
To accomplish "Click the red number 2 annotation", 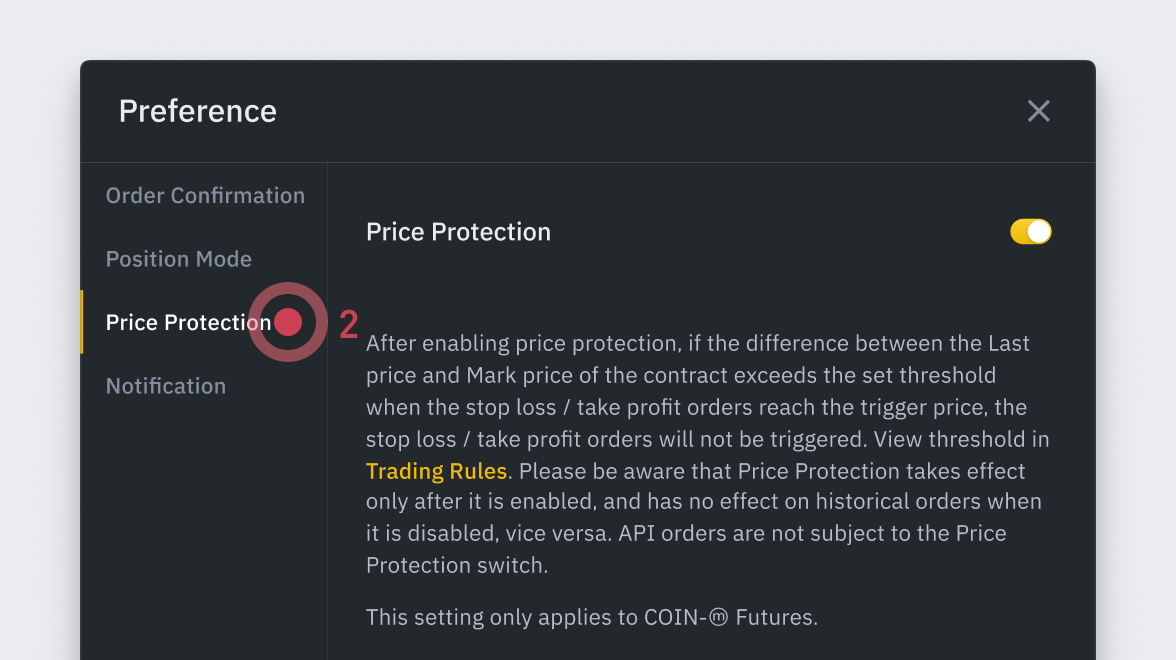I will [x=348, y=325].
